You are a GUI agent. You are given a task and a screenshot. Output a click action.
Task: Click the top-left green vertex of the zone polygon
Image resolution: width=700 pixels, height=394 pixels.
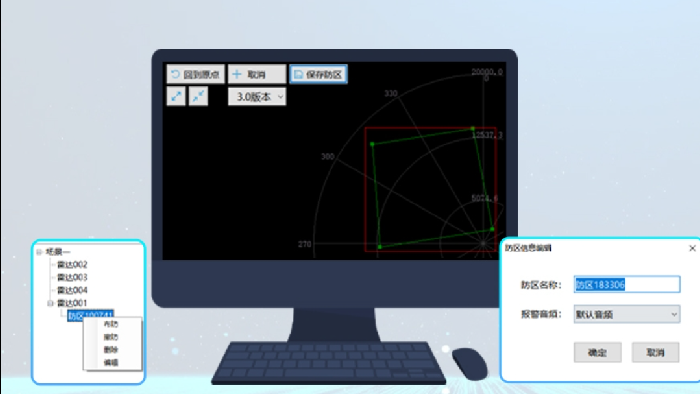[372, 144]
